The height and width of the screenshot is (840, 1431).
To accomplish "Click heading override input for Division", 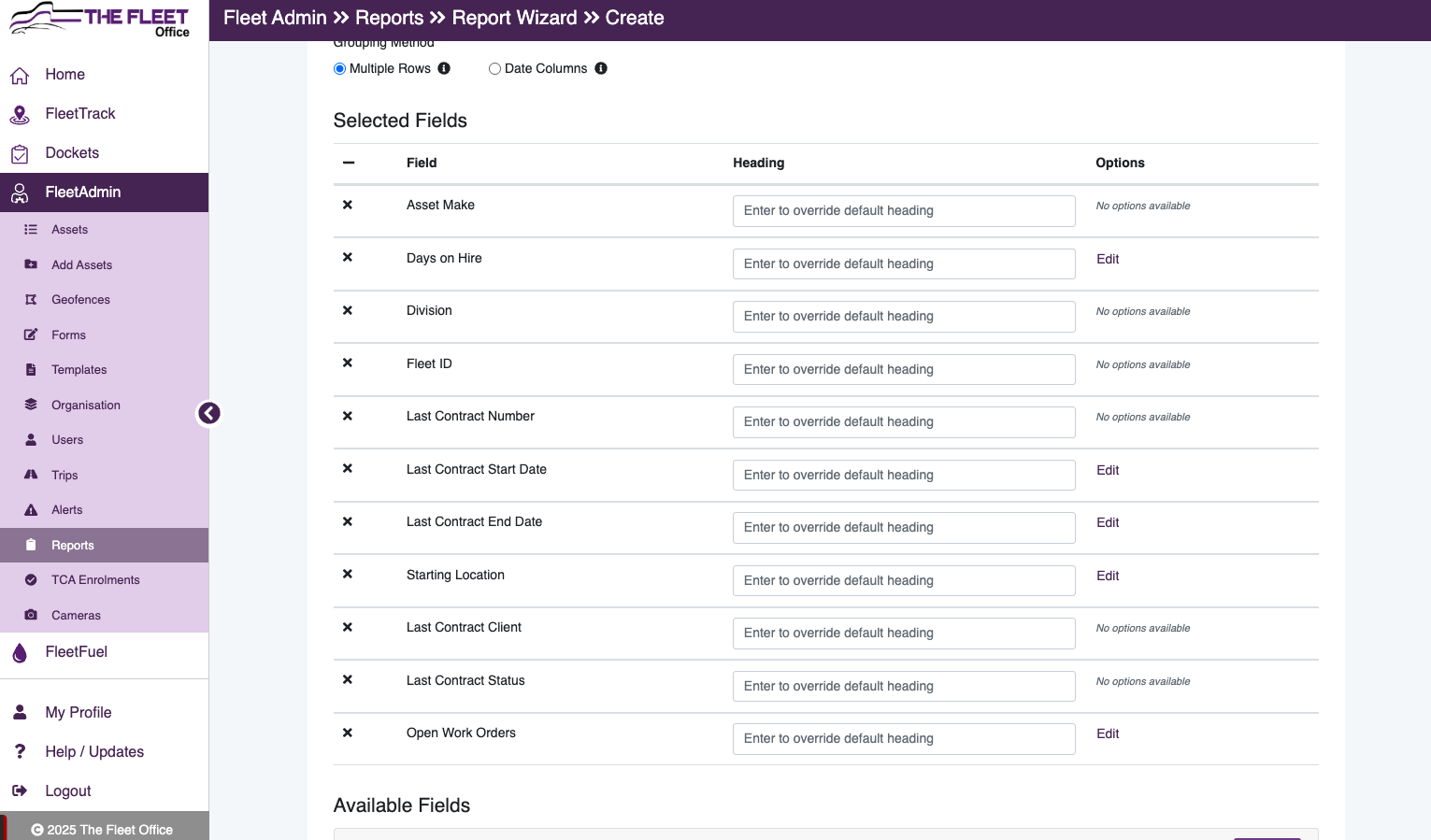I will [x=904, y=316].
